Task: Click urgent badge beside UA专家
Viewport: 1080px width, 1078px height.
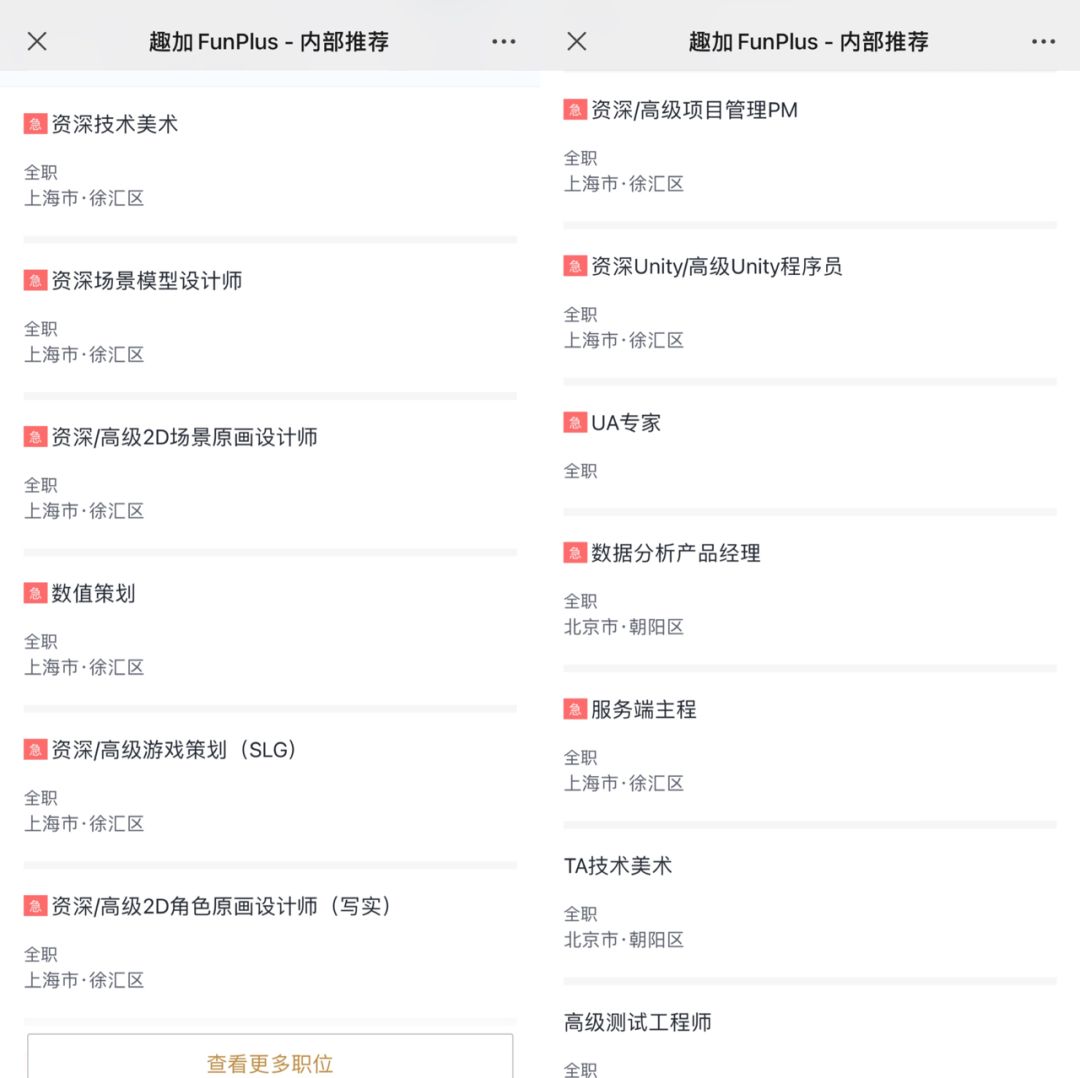Action: pos(575,422)
